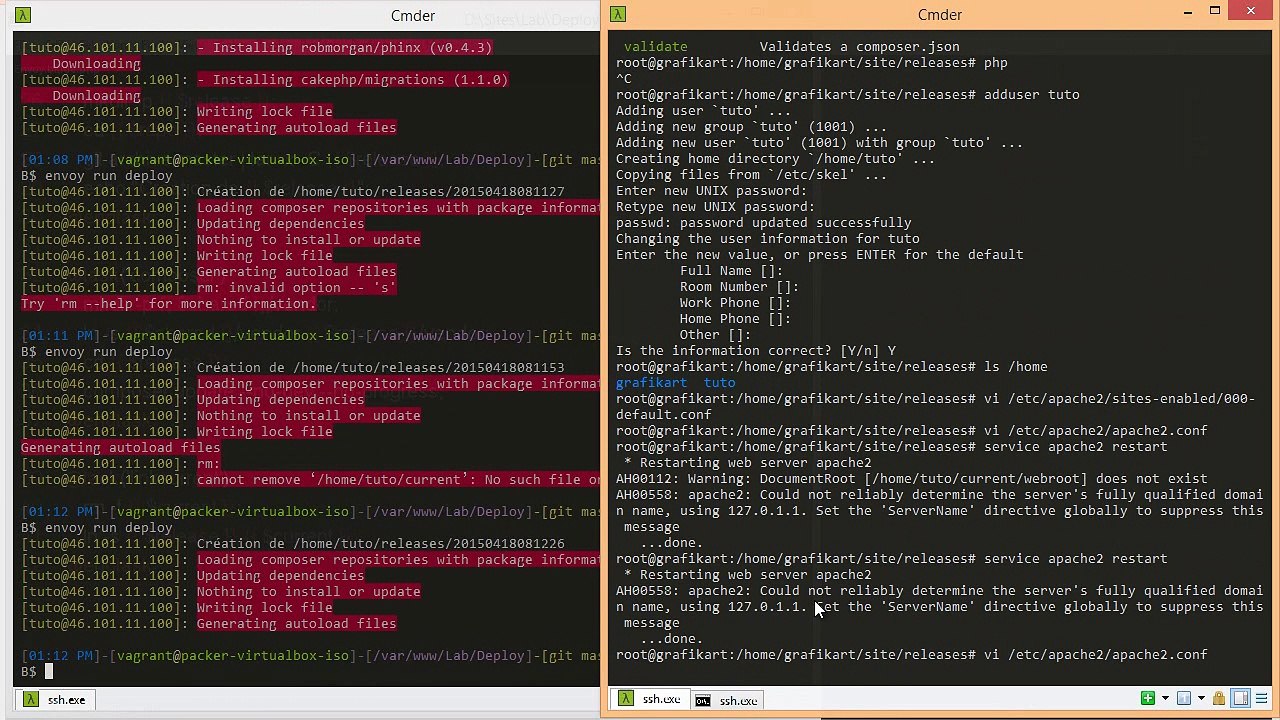Open the new console dropdown arrow
1280x720 pixels.
pyautogui.click(x=1165, y=698)
